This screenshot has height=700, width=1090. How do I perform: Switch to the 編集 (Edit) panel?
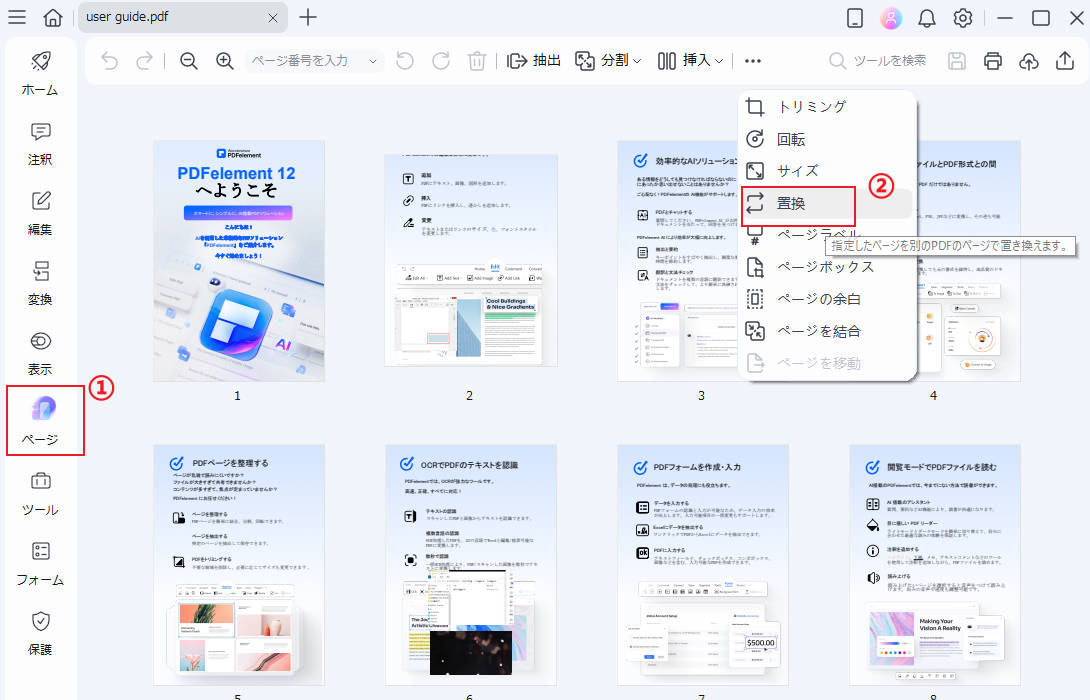(40, 213)
